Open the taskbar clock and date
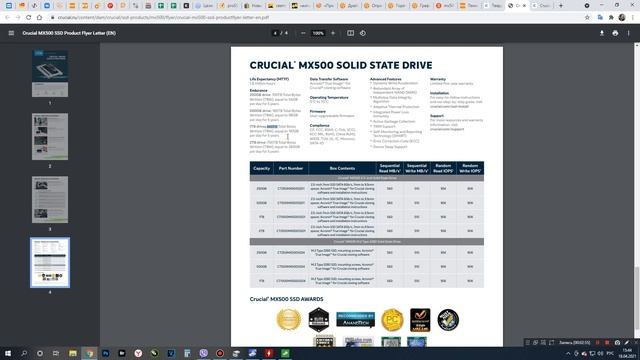The image size is (640, 360). [x=627, y=353]
